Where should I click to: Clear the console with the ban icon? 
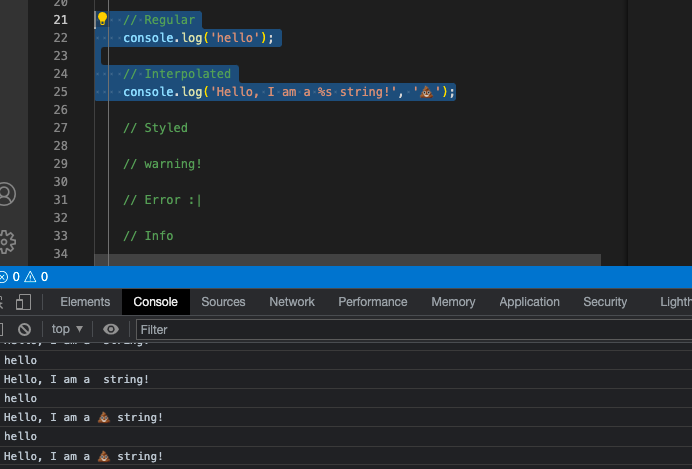coord(24,329)
